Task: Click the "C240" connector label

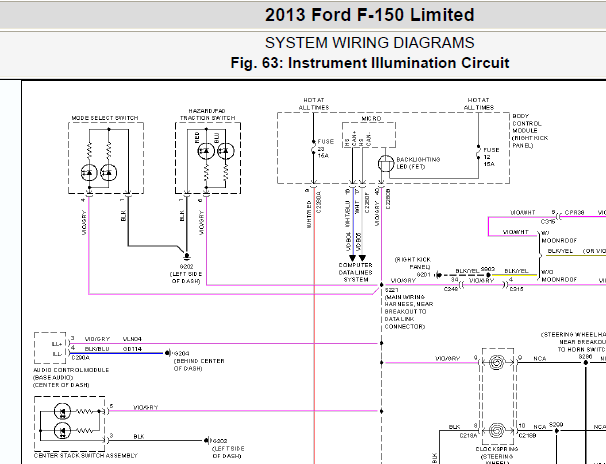Action: (451, 289)
